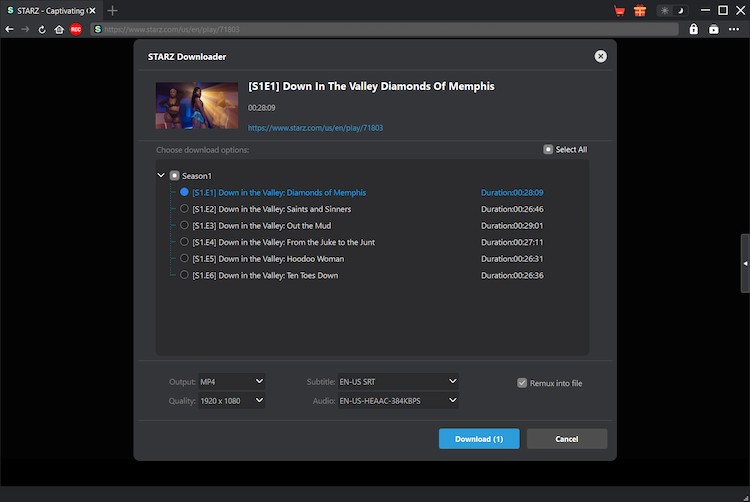This screenshot has height=502, width=750.
Task: Click the STARZ favicon in address bar
Action: [x=98, y=30]
